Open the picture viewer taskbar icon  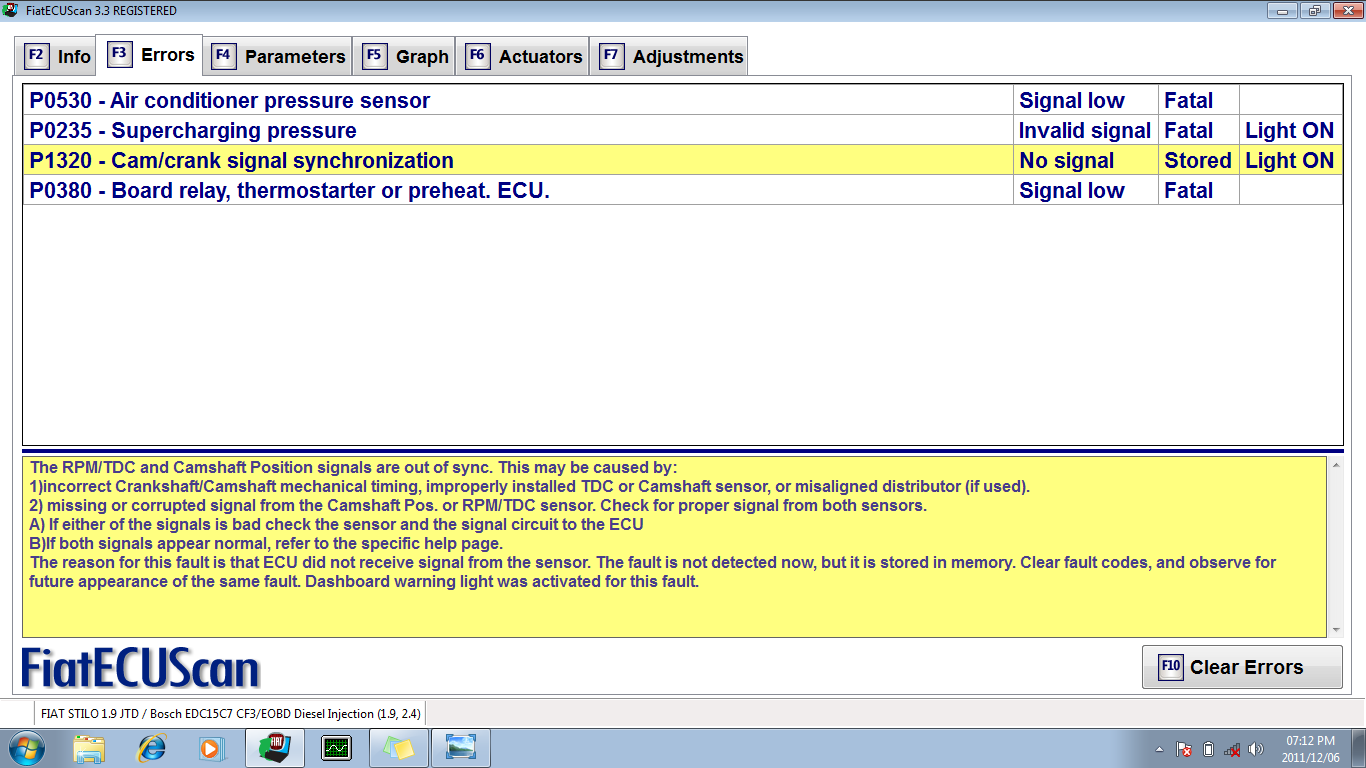coord(460,748)
